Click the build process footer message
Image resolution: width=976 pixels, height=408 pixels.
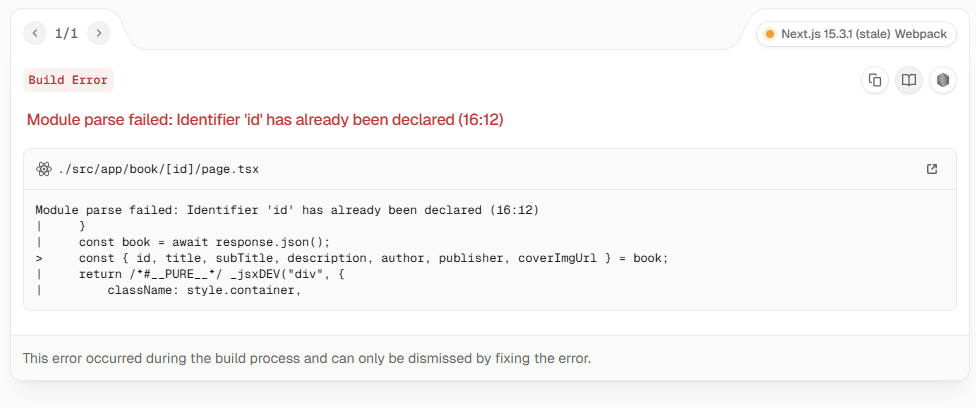point(306,358)
